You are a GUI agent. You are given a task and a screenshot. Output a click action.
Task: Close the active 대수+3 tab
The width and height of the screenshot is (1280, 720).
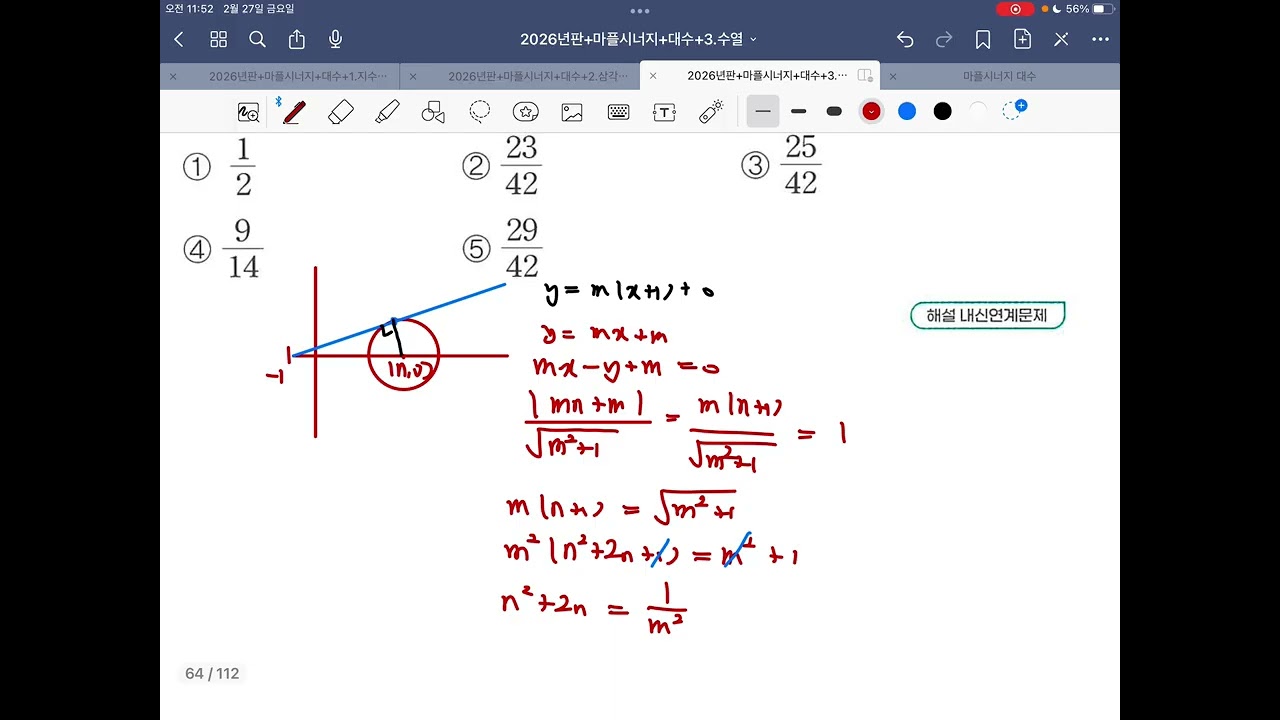click(653, 76)
